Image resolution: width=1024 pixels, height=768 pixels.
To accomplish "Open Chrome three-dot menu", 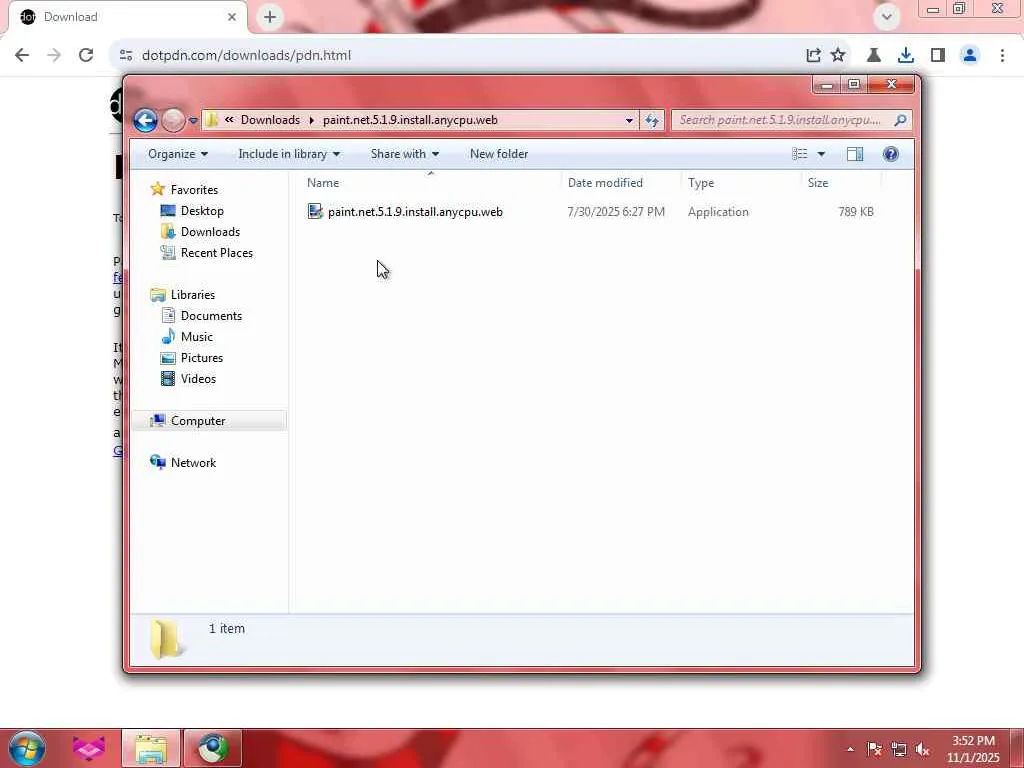I will tap(1002, 55).
